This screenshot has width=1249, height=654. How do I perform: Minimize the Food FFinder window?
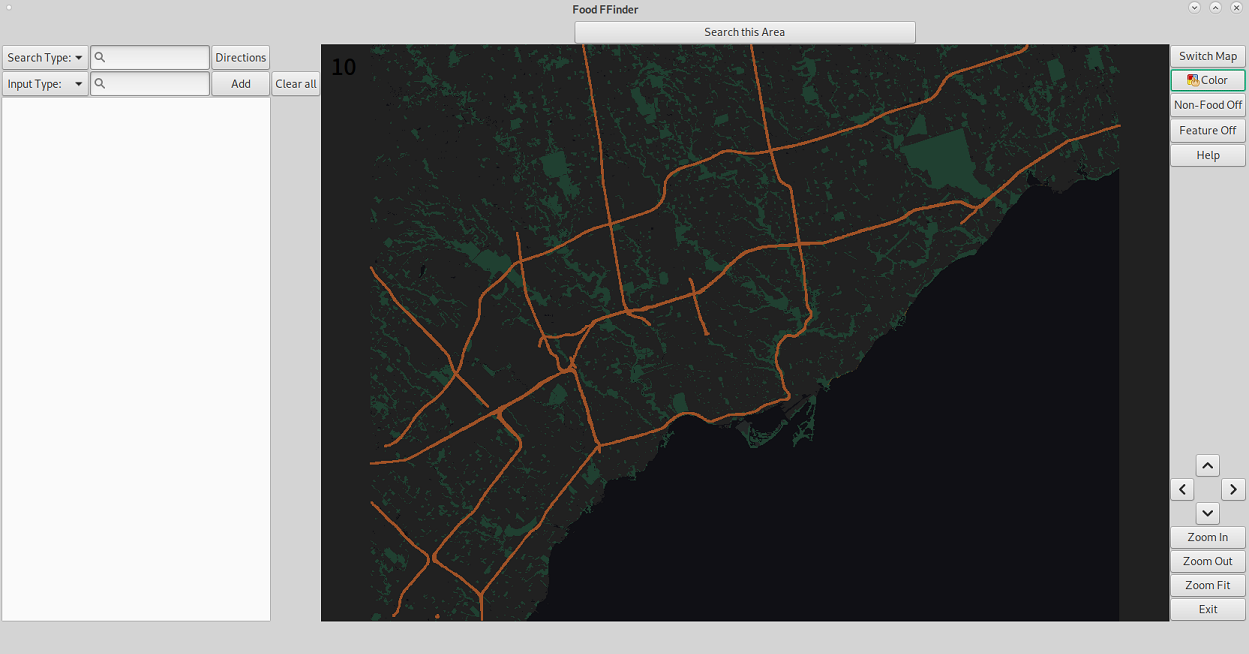(x=1194, y=7)
